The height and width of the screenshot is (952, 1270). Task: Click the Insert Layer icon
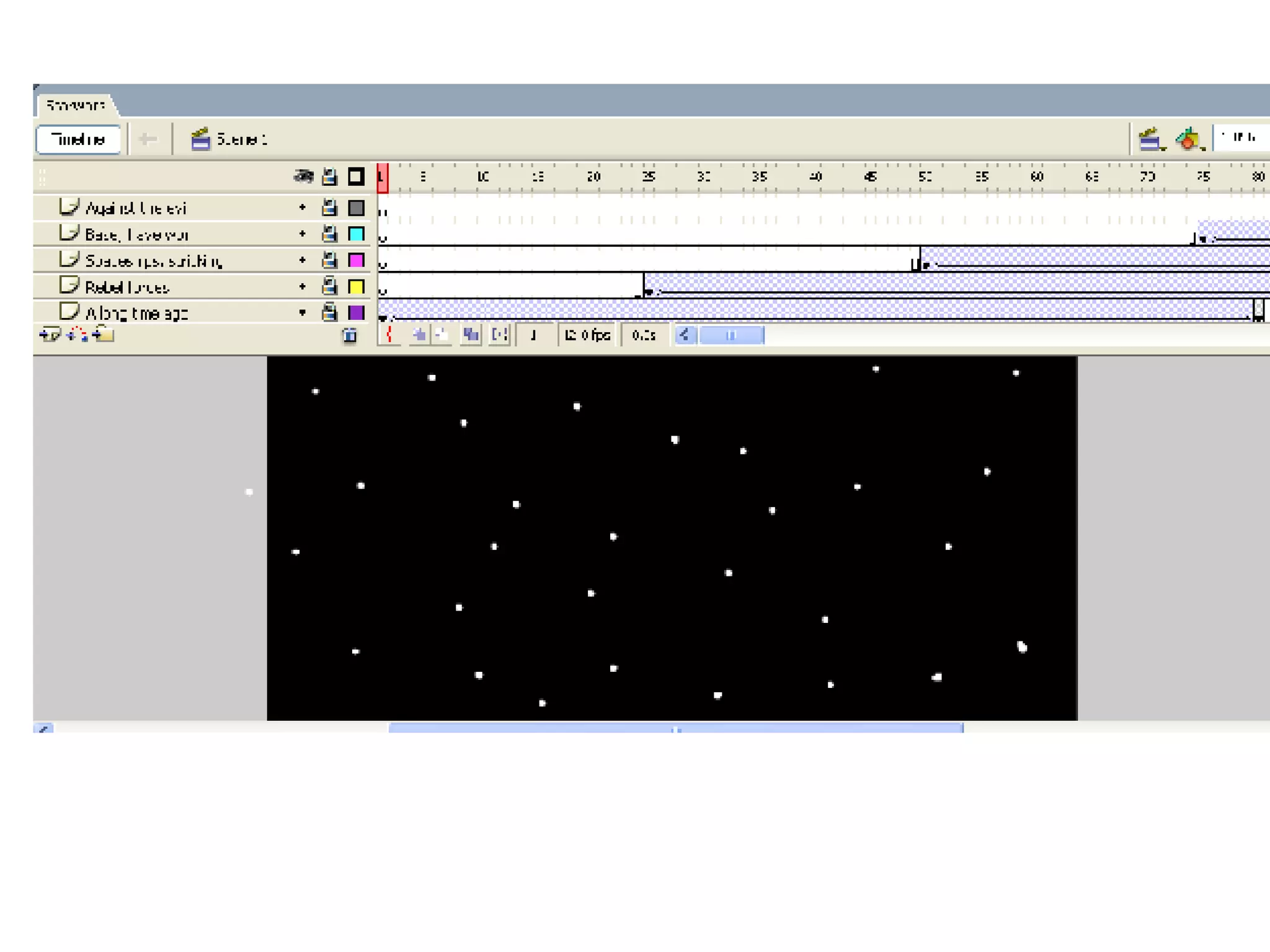tap(50, 335)
